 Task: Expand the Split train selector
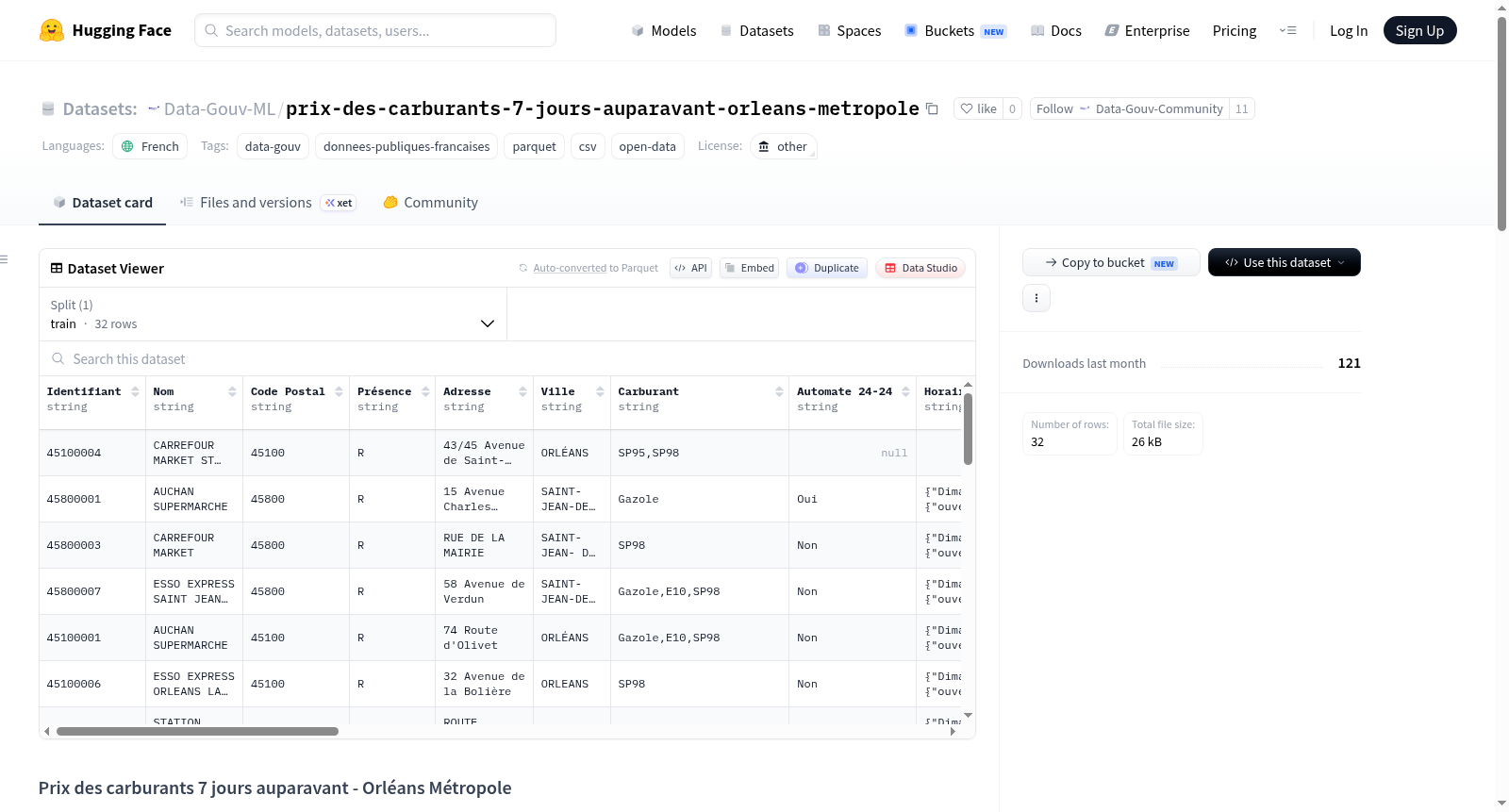pos(273,314)
